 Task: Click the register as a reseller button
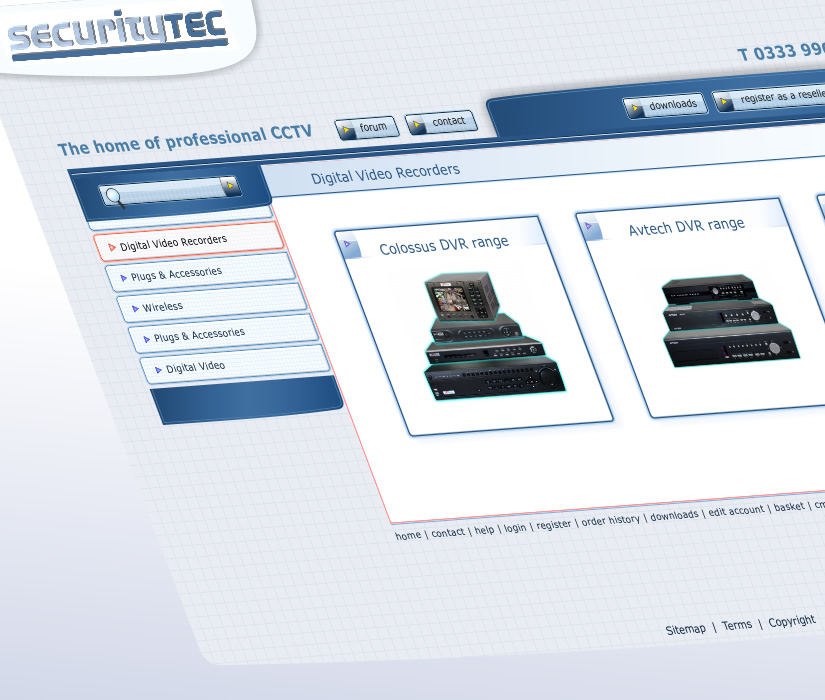[770, 97]
